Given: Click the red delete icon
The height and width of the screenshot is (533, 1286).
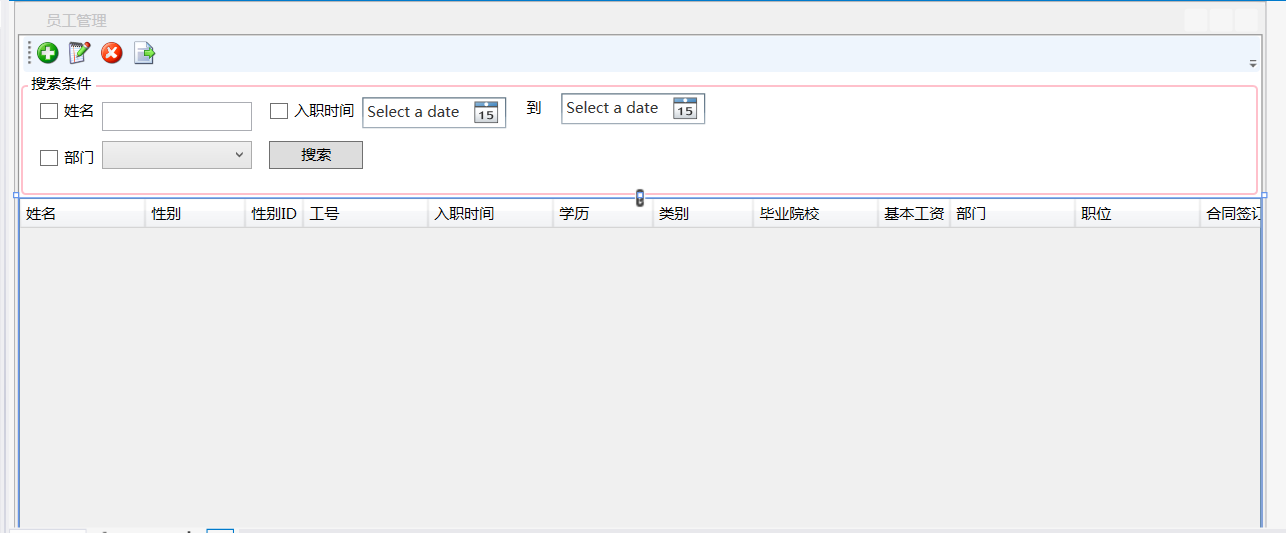Looking at the screenshot, I should click(112, 53).
